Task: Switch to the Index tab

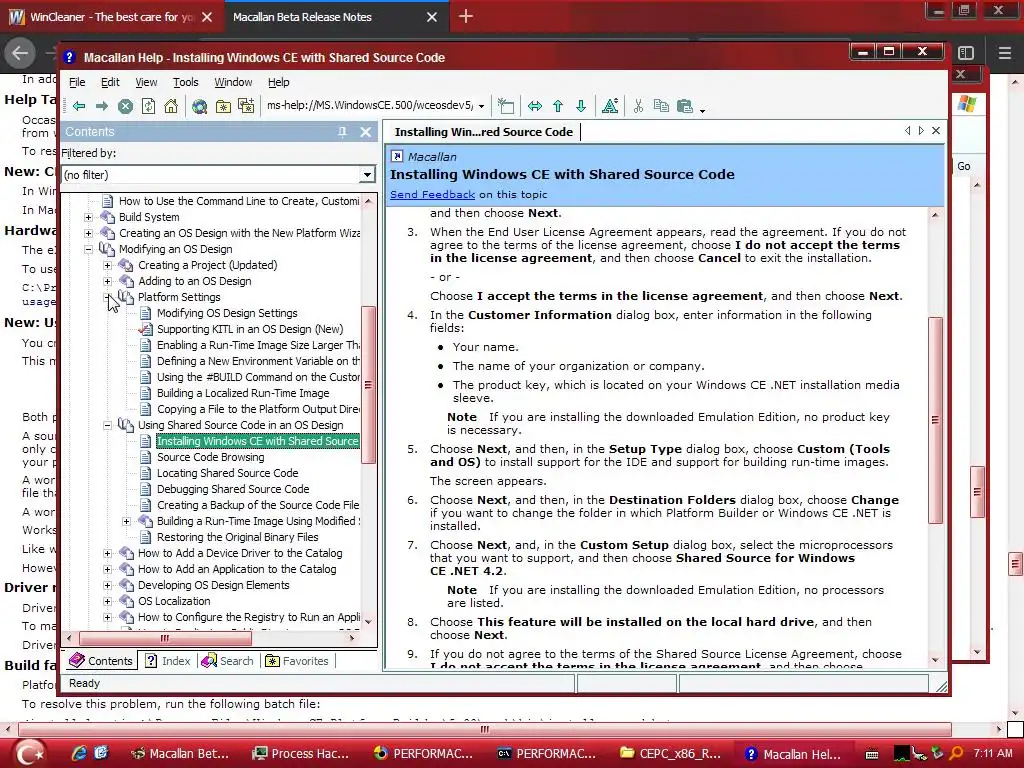Action: tap(168, 661)
